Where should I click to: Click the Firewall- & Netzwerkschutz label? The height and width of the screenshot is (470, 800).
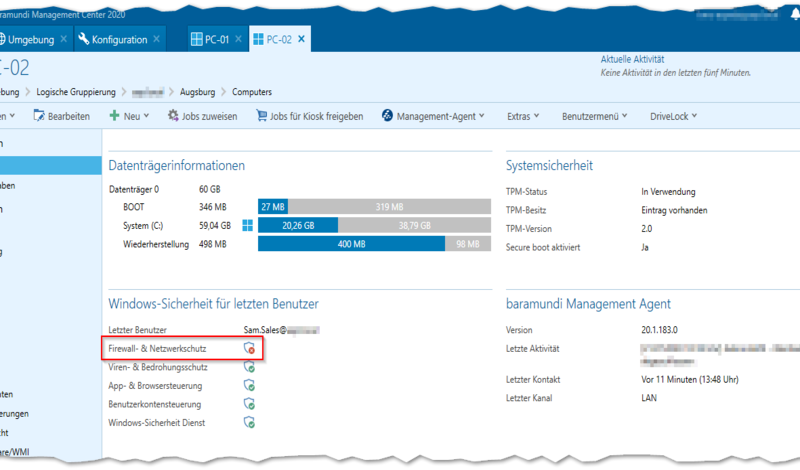click(157, 349)
